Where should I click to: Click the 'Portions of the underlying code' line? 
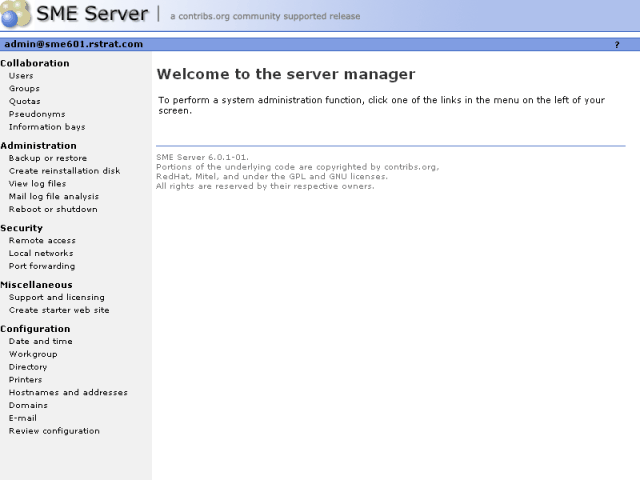[x=298, y=167]
